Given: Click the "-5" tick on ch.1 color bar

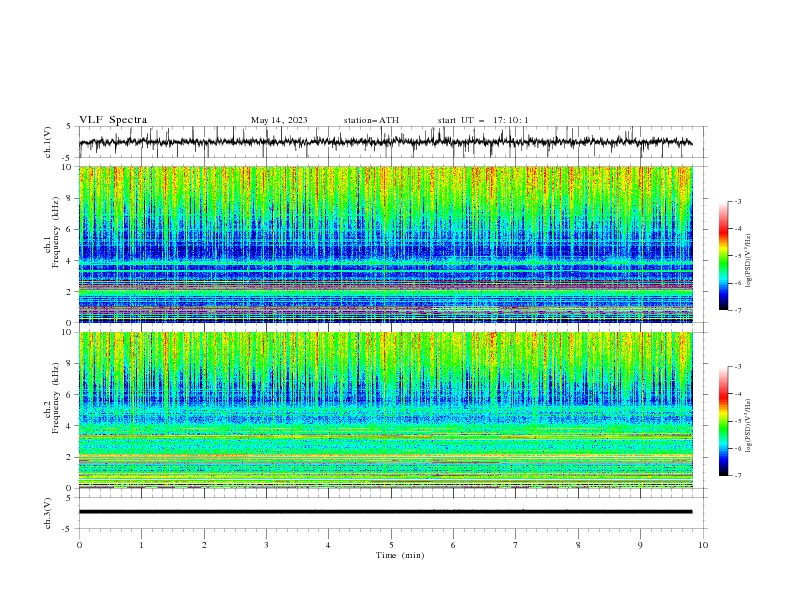Looking at the screenshot, I should tap(737, 256).
